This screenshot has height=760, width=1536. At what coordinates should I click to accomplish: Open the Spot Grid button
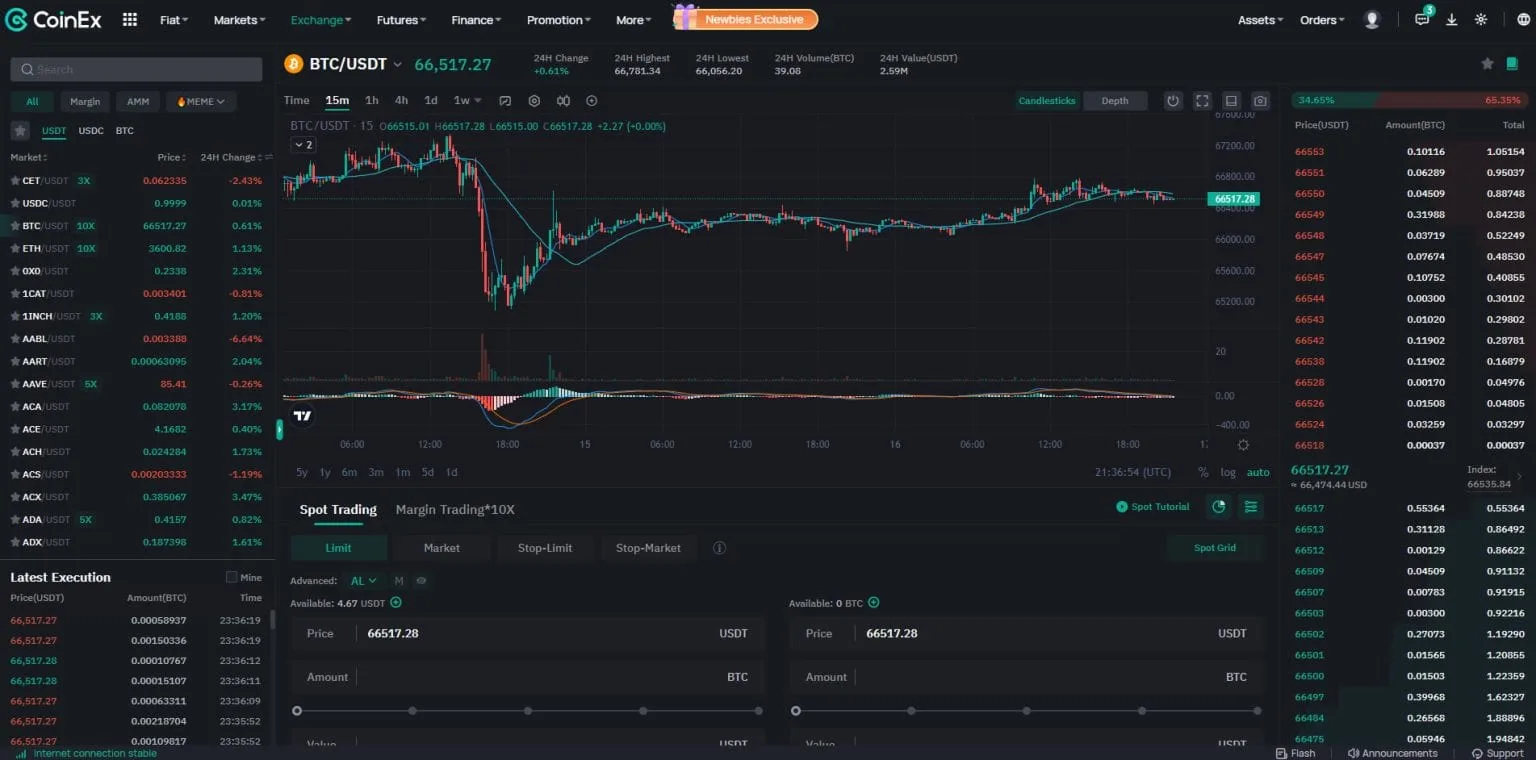click(x=1215, y=548)
